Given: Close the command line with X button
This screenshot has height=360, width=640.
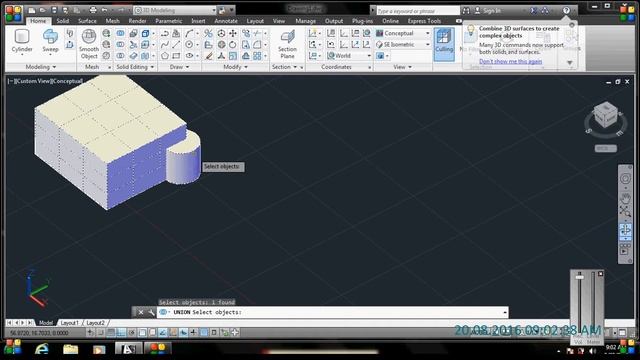Looking at the screenshot, I should coord(140,312).
